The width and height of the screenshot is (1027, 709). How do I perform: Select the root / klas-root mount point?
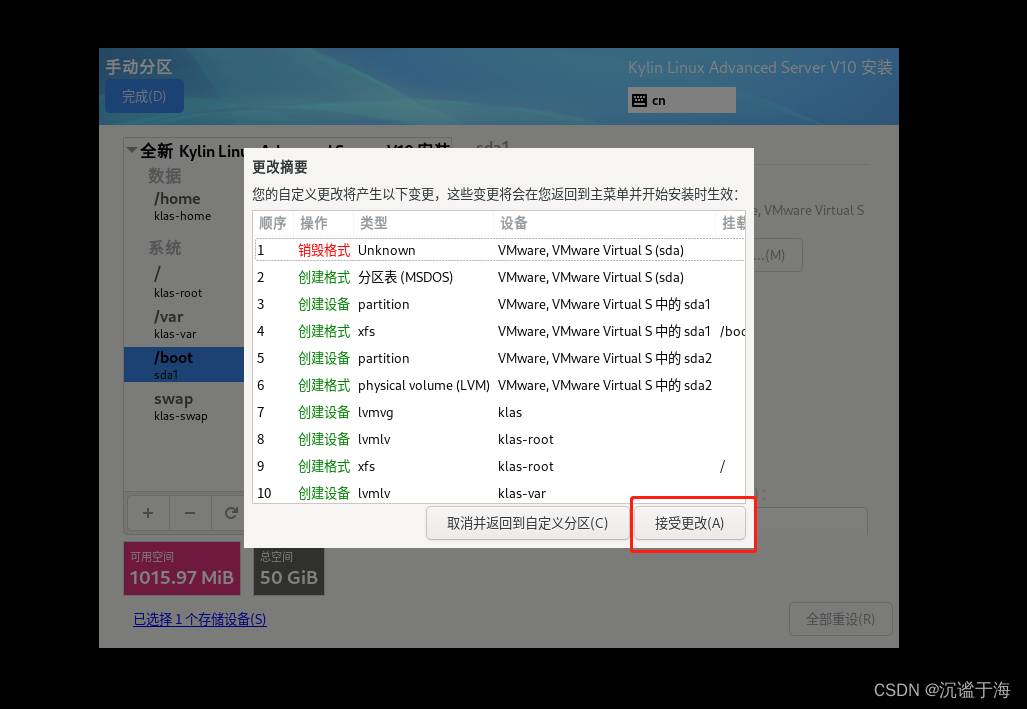point(183,282)
